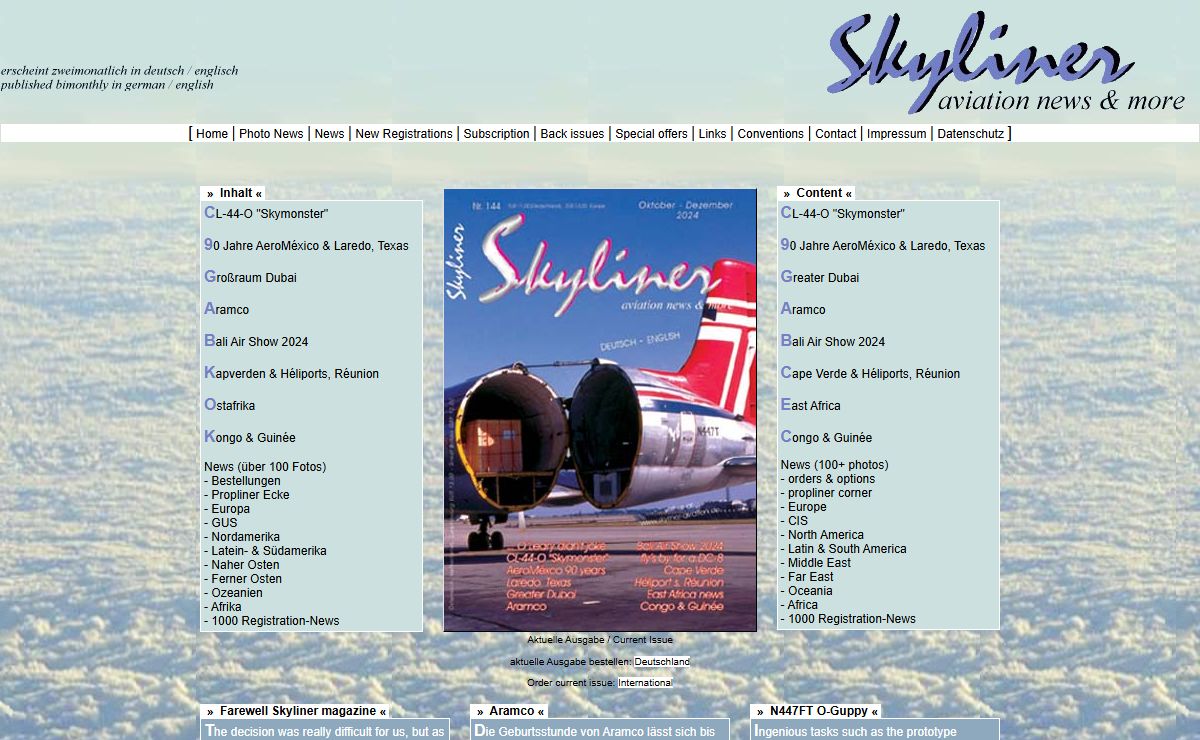Viewport: 1200px width, 740px height.
Task: Click Ostafrika entry
Action: (x=229, y=405)
